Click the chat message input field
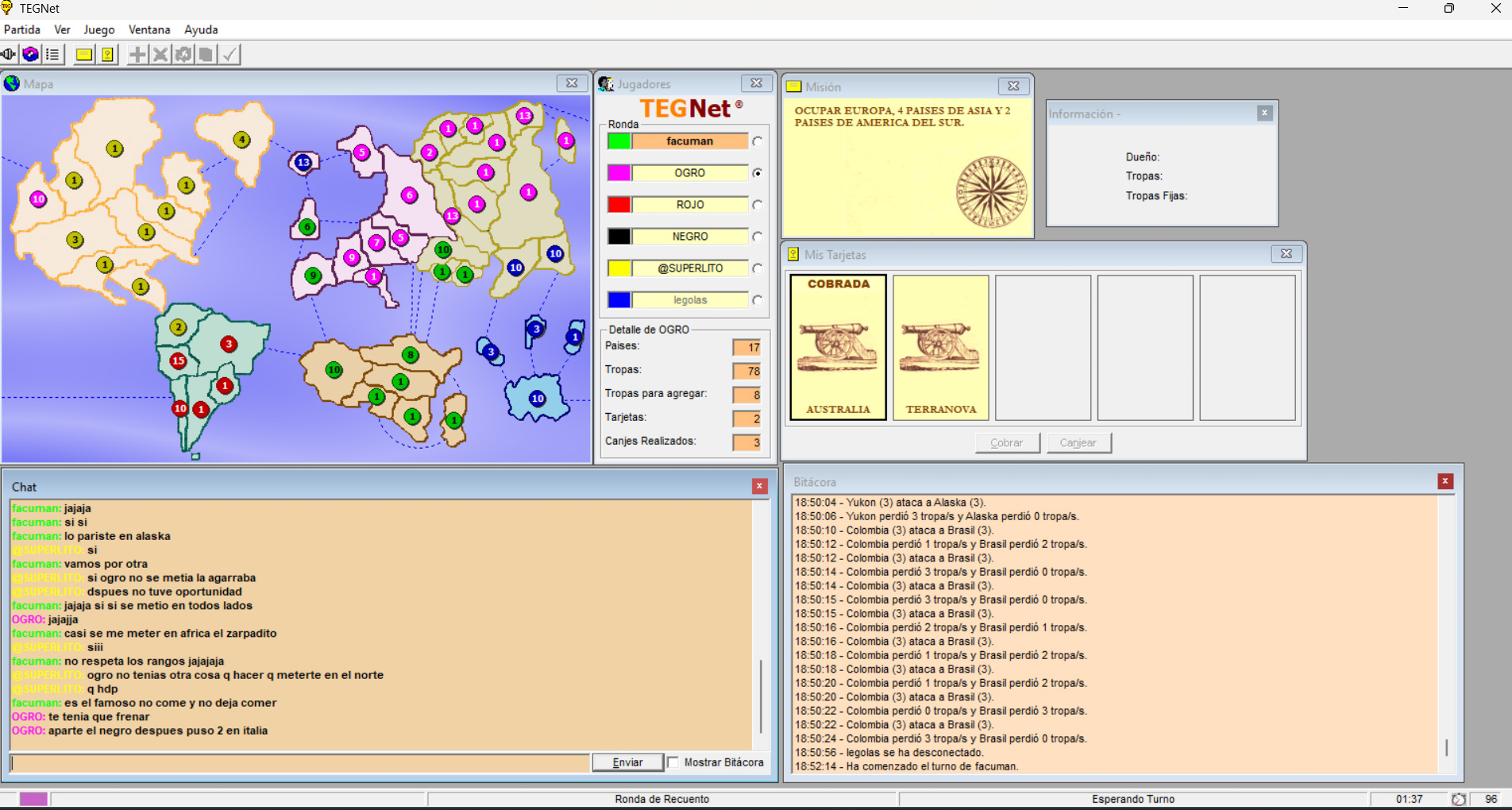Image resolution: width=1512 pixels, height=810 pixels. click(x=300, y=762)
